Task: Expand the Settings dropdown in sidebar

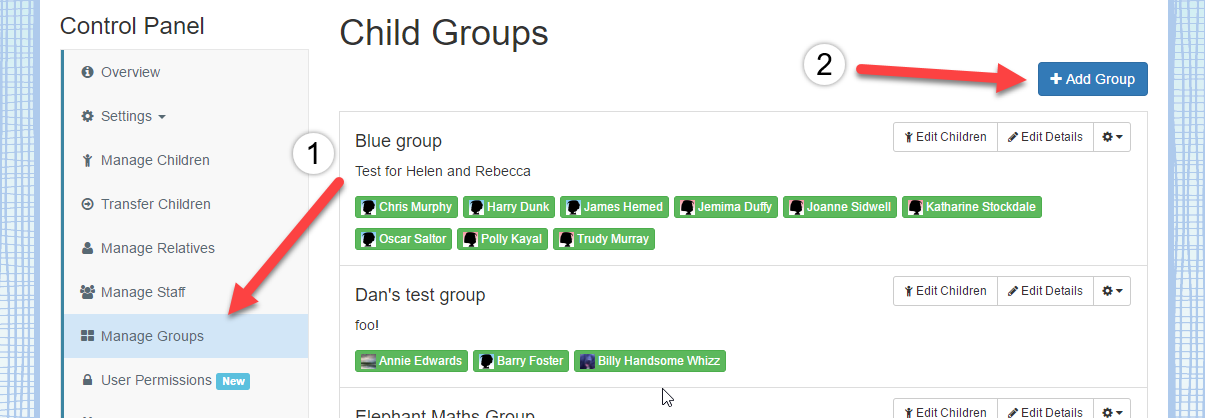Action: [x=186, y=116]
